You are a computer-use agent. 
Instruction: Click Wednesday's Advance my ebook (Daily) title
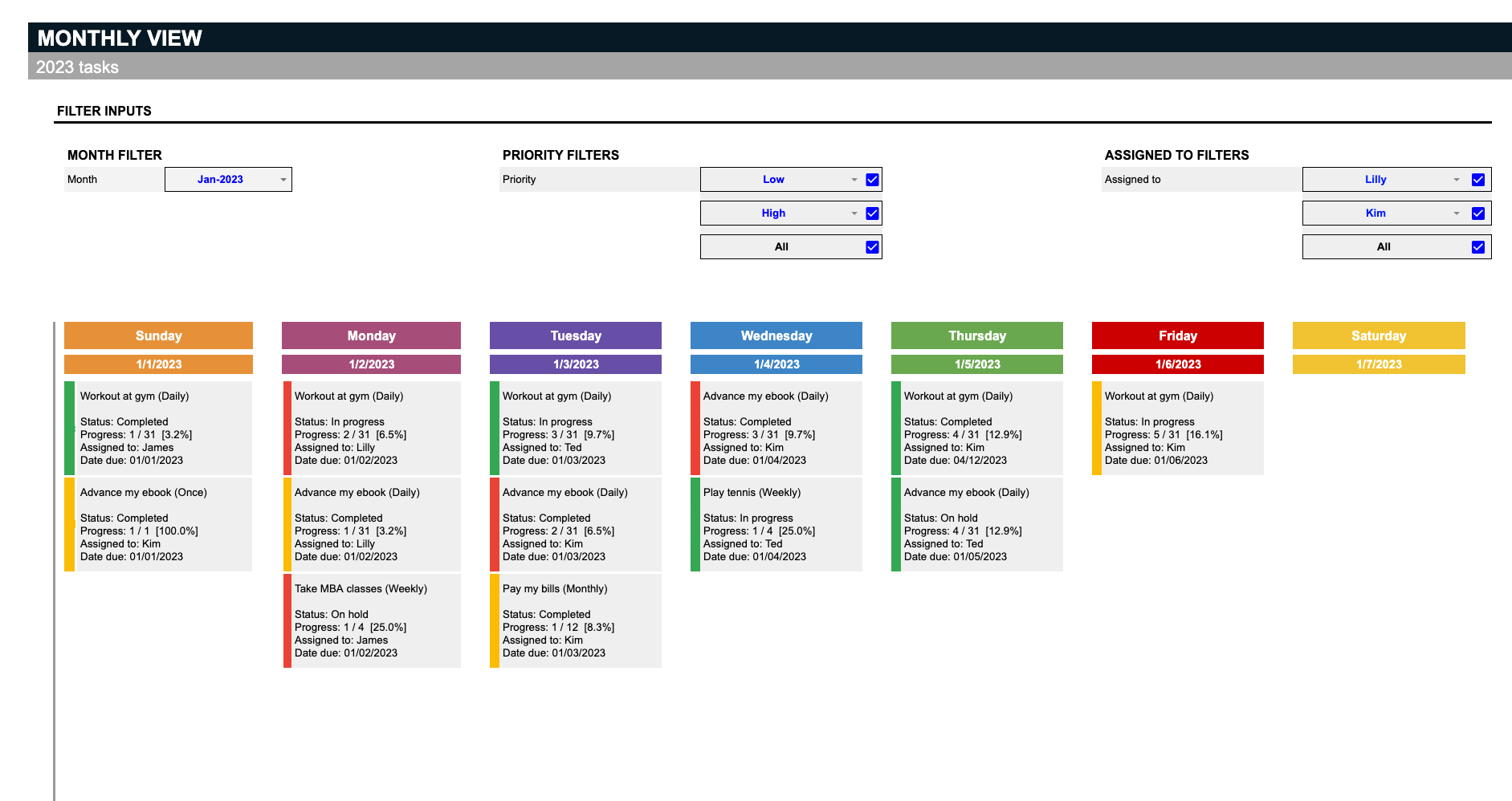765,396
